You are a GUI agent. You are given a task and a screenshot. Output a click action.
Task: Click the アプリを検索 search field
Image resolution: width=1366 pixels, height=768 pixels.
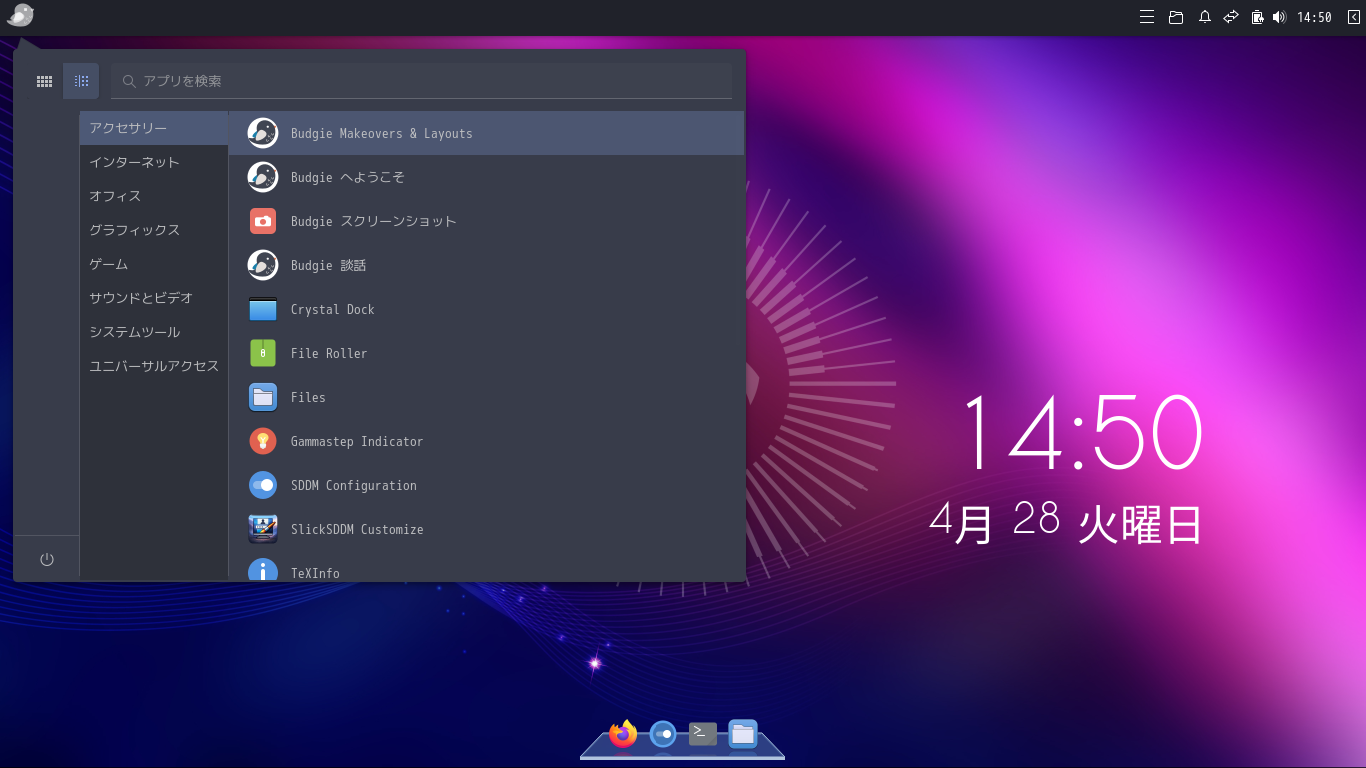tap(420, 81)
